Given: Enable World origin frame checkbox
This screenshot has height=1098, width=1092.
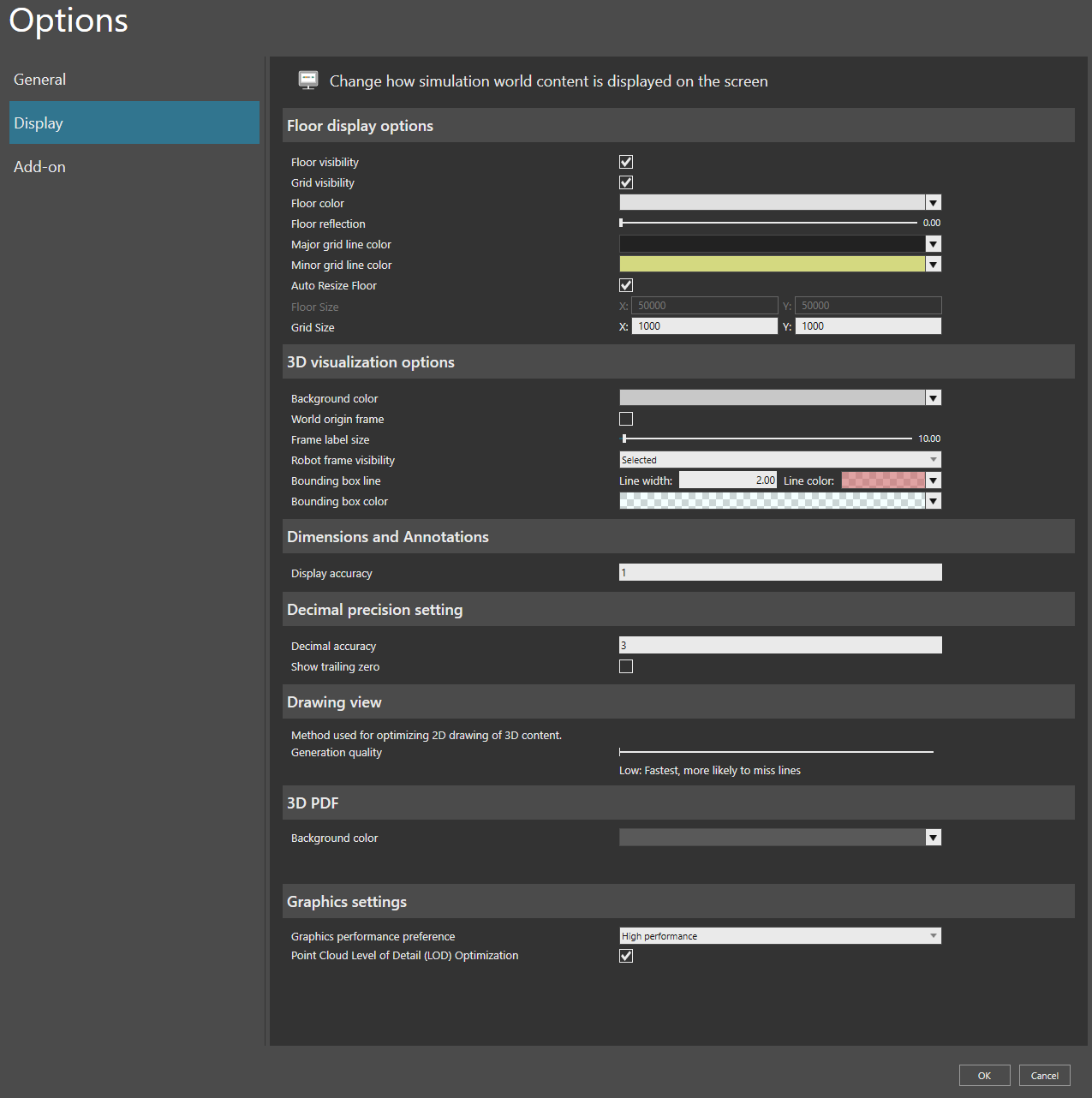Looking at the screenshot, I should pyautogui.click(x=626, y=419).
